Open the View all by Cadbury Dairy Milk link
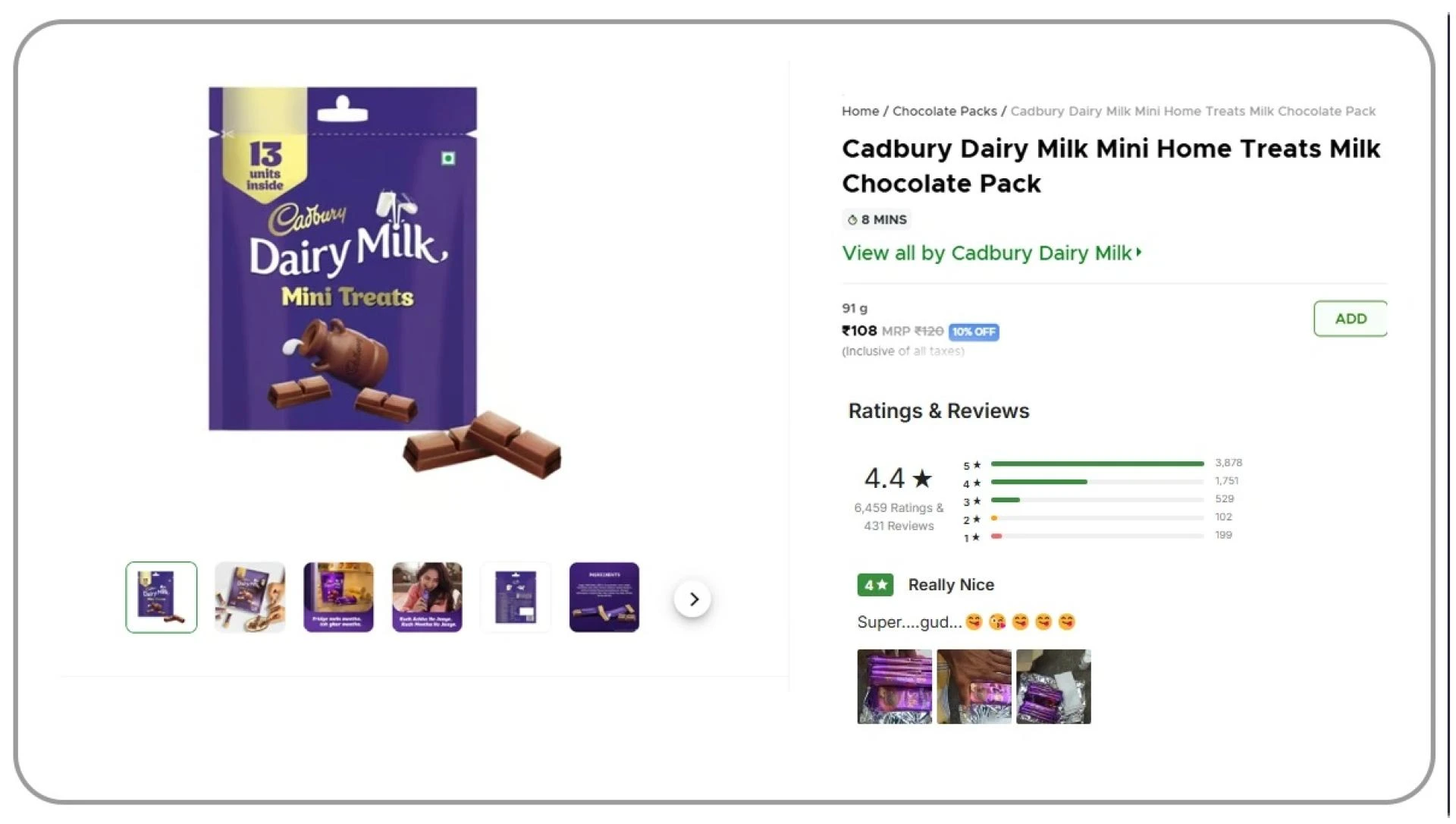Image resolution: width=1456 pixels, height=824 pixels. click(x=984, y=253)
